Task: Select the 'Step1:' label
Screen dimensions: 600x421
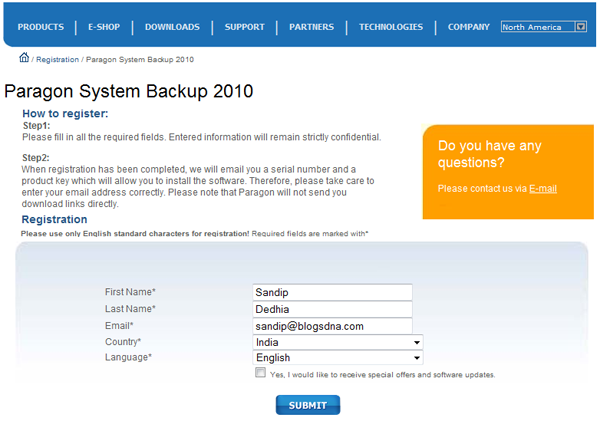Action: tap(36, 126)
